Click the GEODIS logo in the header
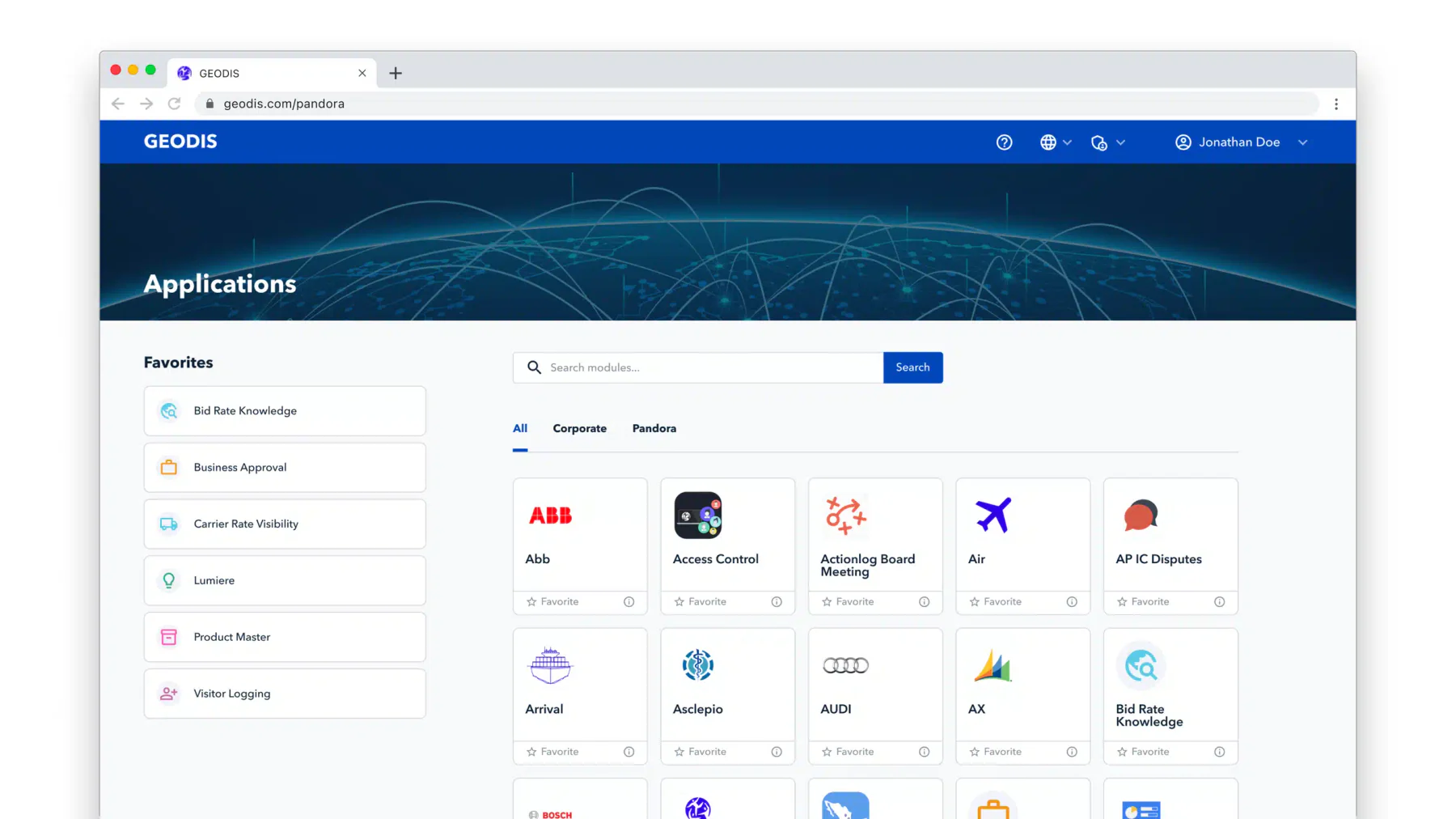Screen dimensions: 1456x819 180,142
